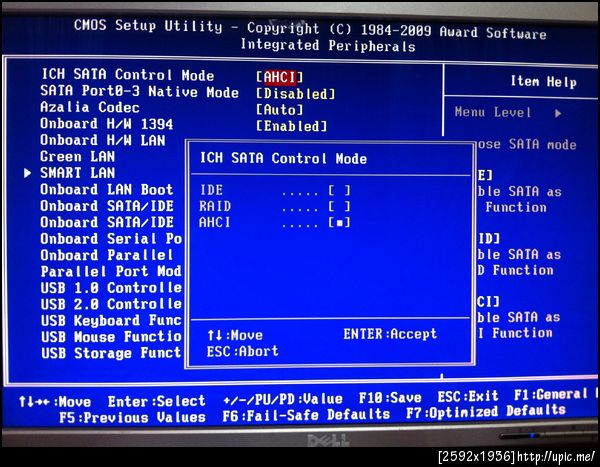Open the SMART LAN entry
The image size is (600, 467).
click(x=78, y=173)
